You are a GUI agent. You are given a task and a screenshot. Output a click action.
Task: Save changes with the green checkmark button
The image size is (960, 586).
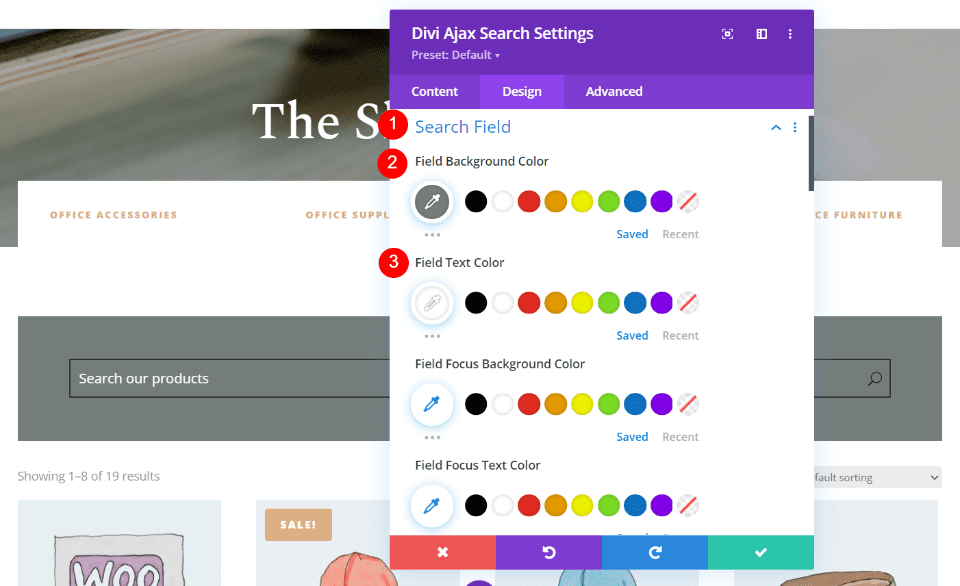tap(761, 552)
